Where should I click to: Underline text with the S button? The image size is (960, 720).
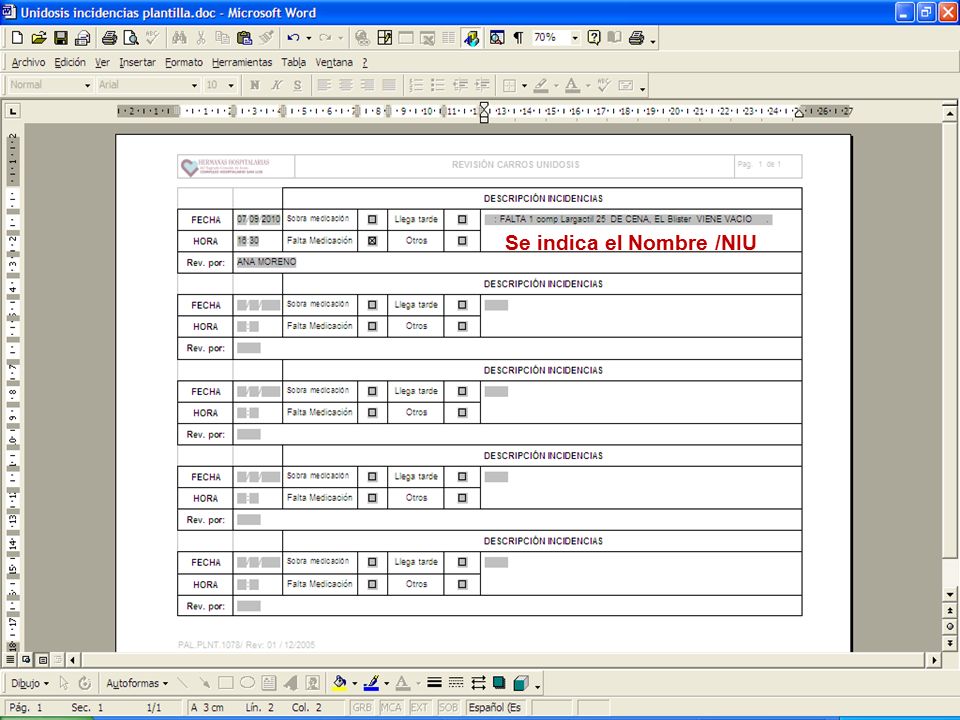298,85
